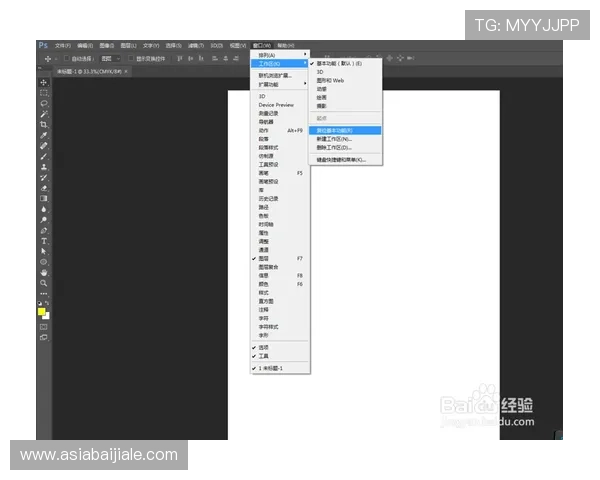
Task: Pick the Lasso tool
Action: pyautogui.click(x=44, y=103)
